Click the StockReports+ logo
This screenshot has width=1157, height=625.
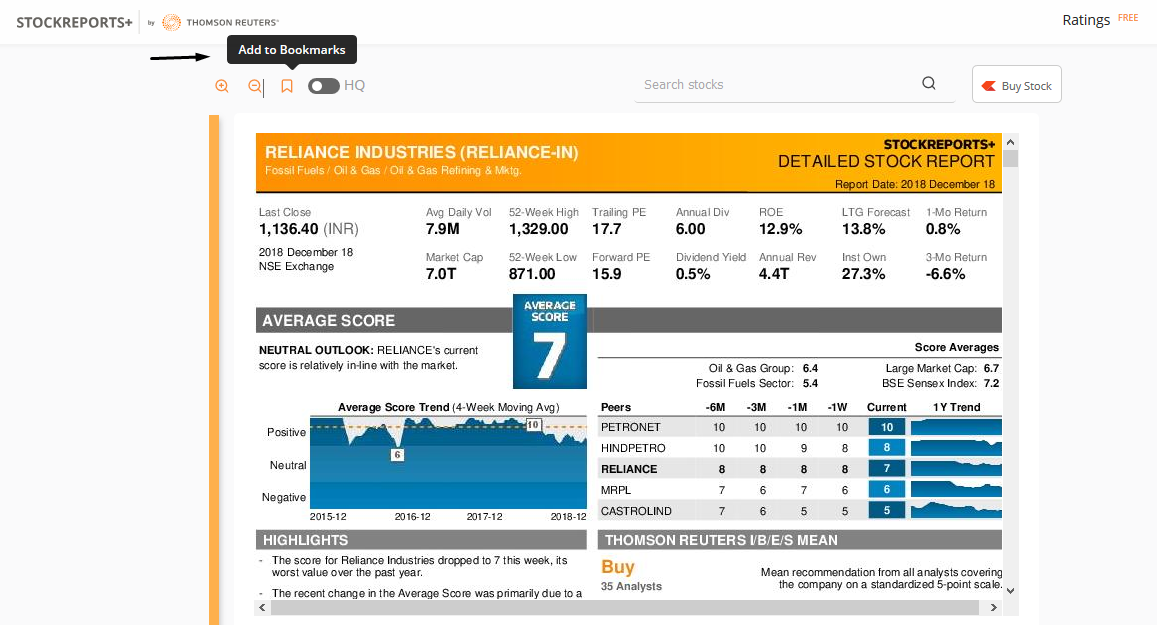[75, 22]
